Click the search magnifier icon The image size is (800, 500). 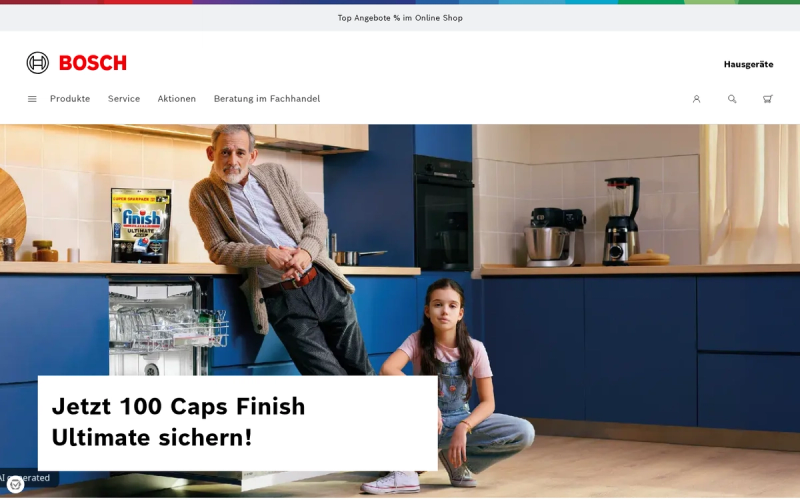point(732,99)
